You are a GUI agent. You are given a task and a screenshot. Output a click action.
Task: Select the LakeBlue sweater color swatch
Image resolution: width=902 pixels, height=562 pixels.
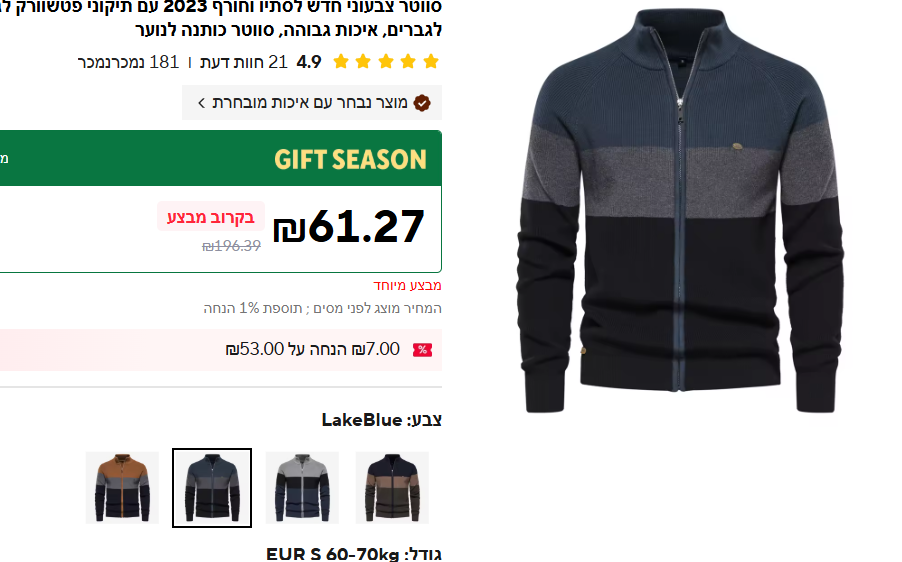[x=212, y=488]
